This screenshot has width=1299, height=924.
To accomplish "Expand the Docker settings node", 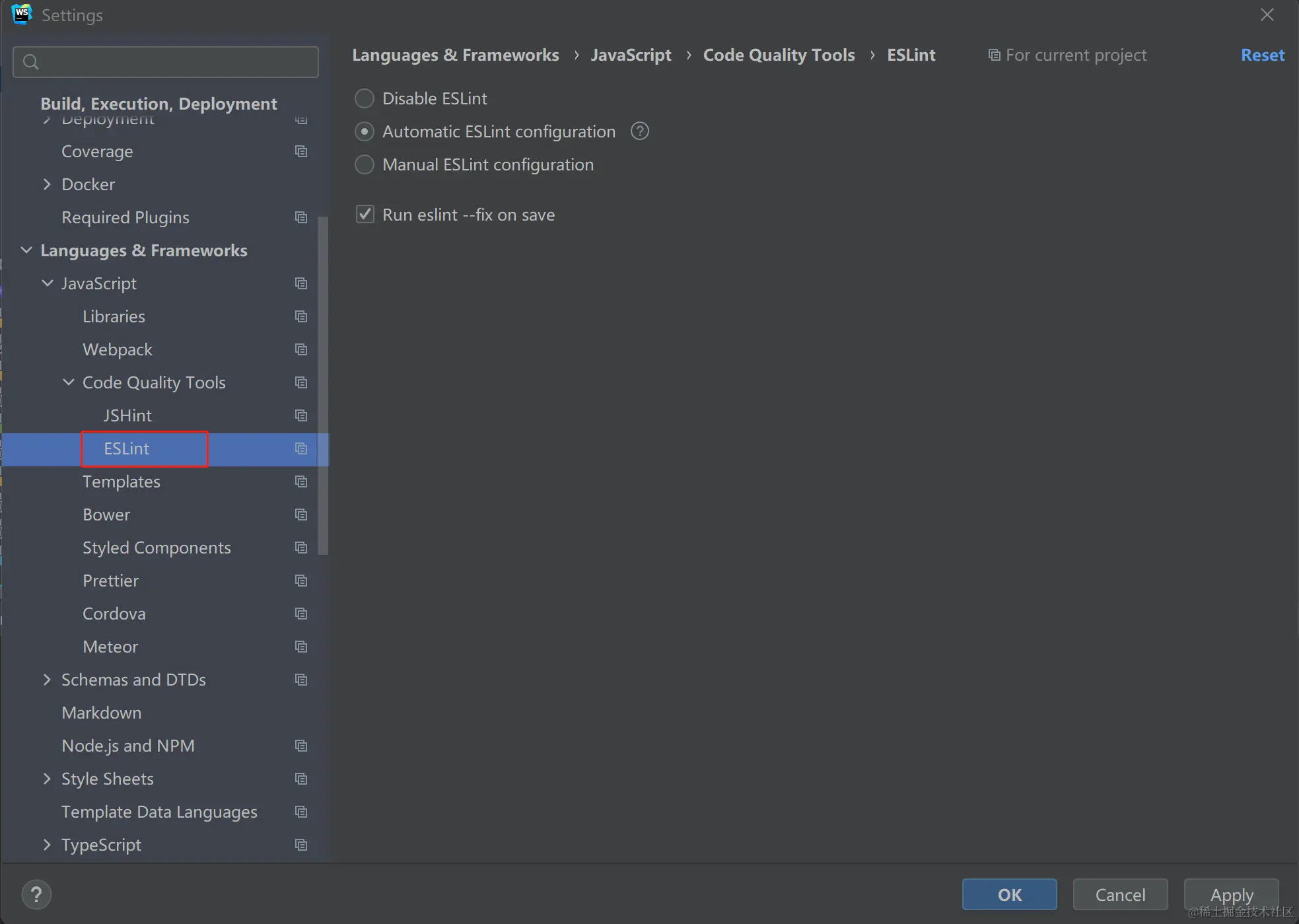I will 47,184.
